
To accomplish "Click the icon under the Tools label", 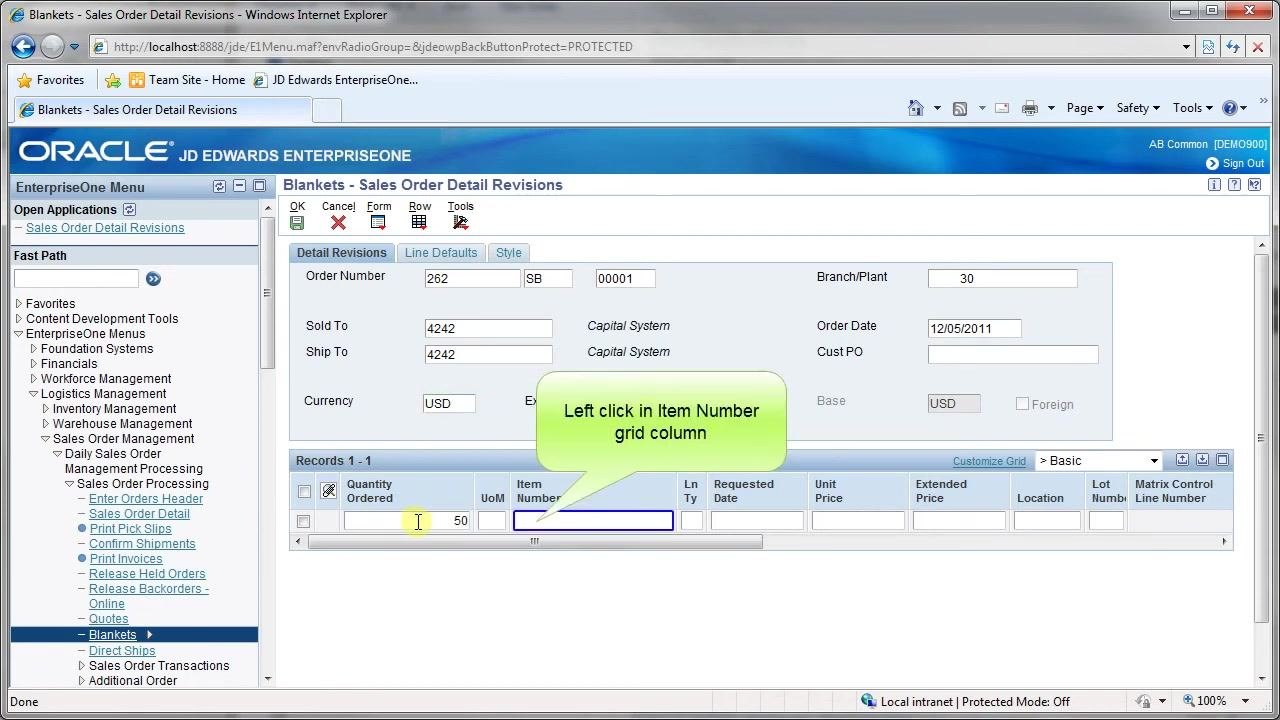I will [460, 223].
